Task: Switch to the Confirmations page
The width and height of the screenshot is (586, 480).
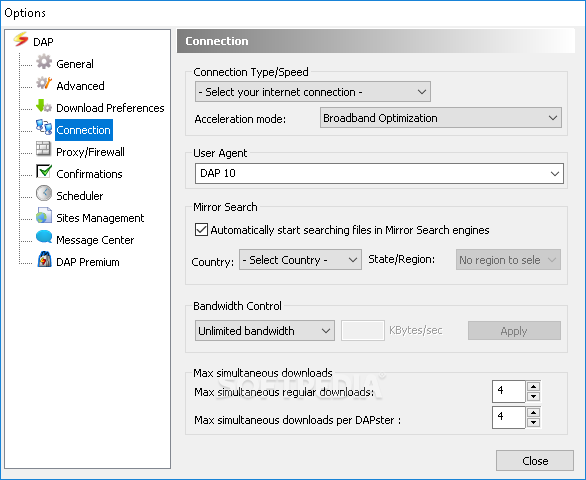Action: [89, 174]
